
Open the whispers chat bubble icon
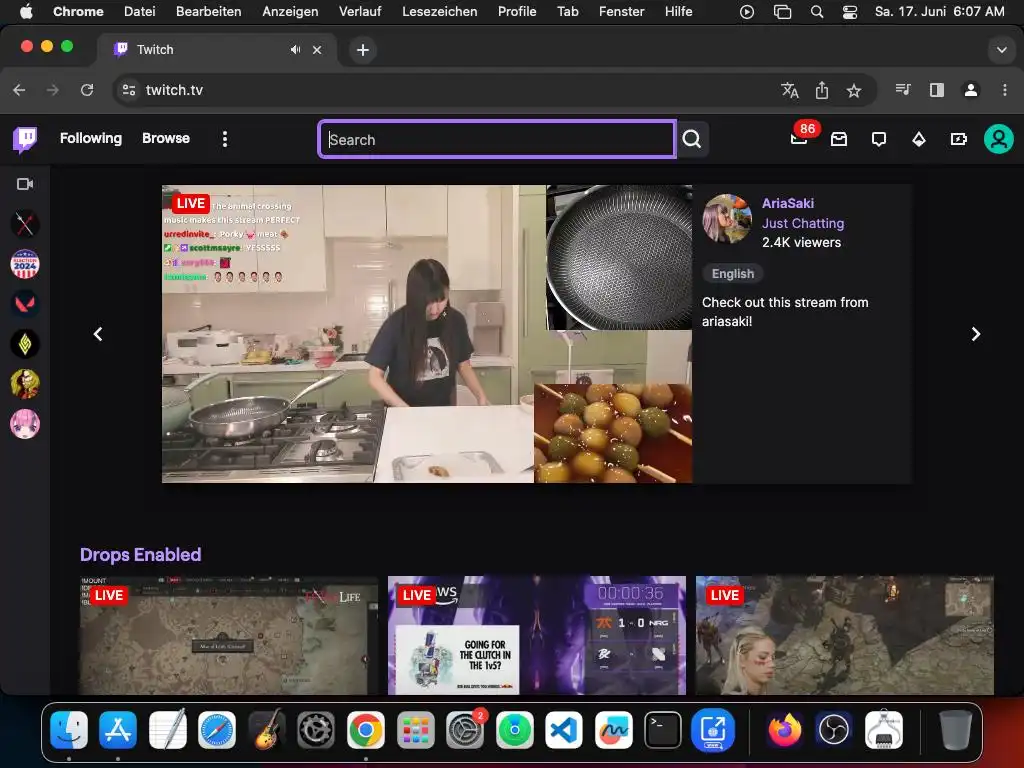click(879, 139)
